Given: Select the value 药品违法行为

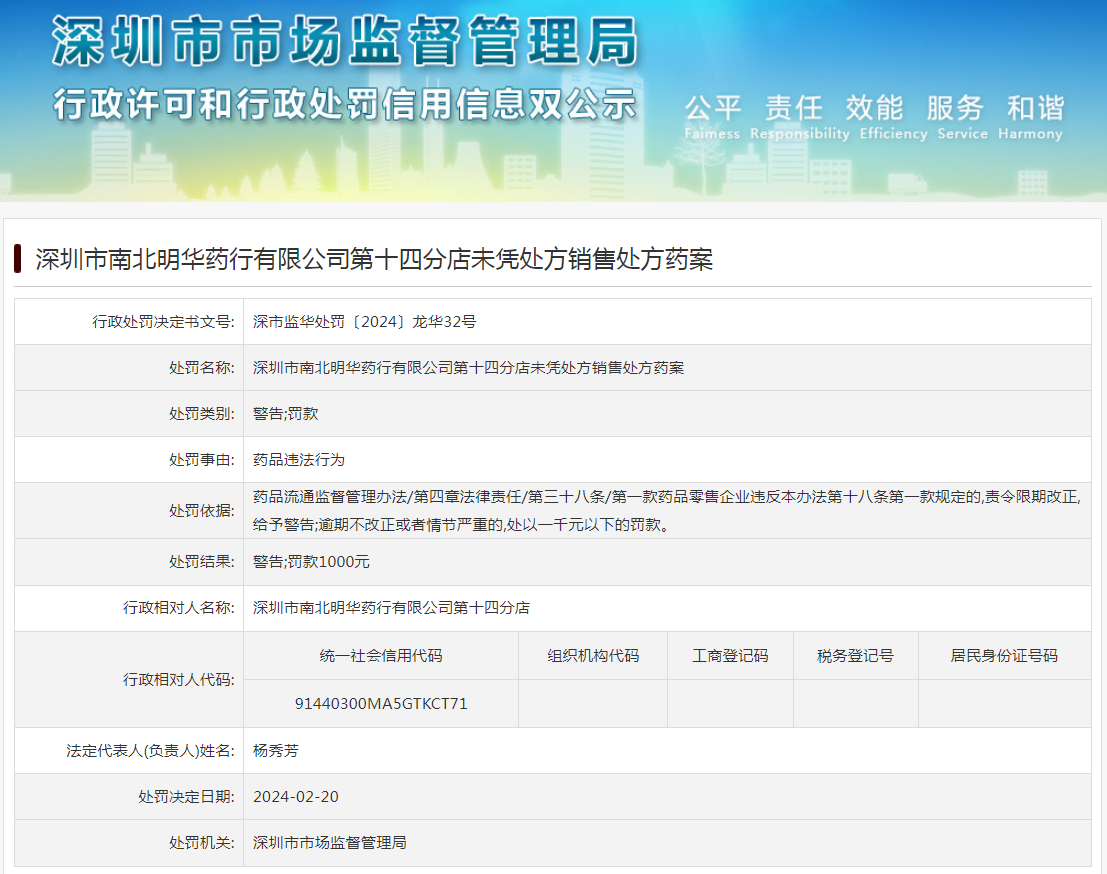Looking at the screenshot, I should tap(299, 460).
